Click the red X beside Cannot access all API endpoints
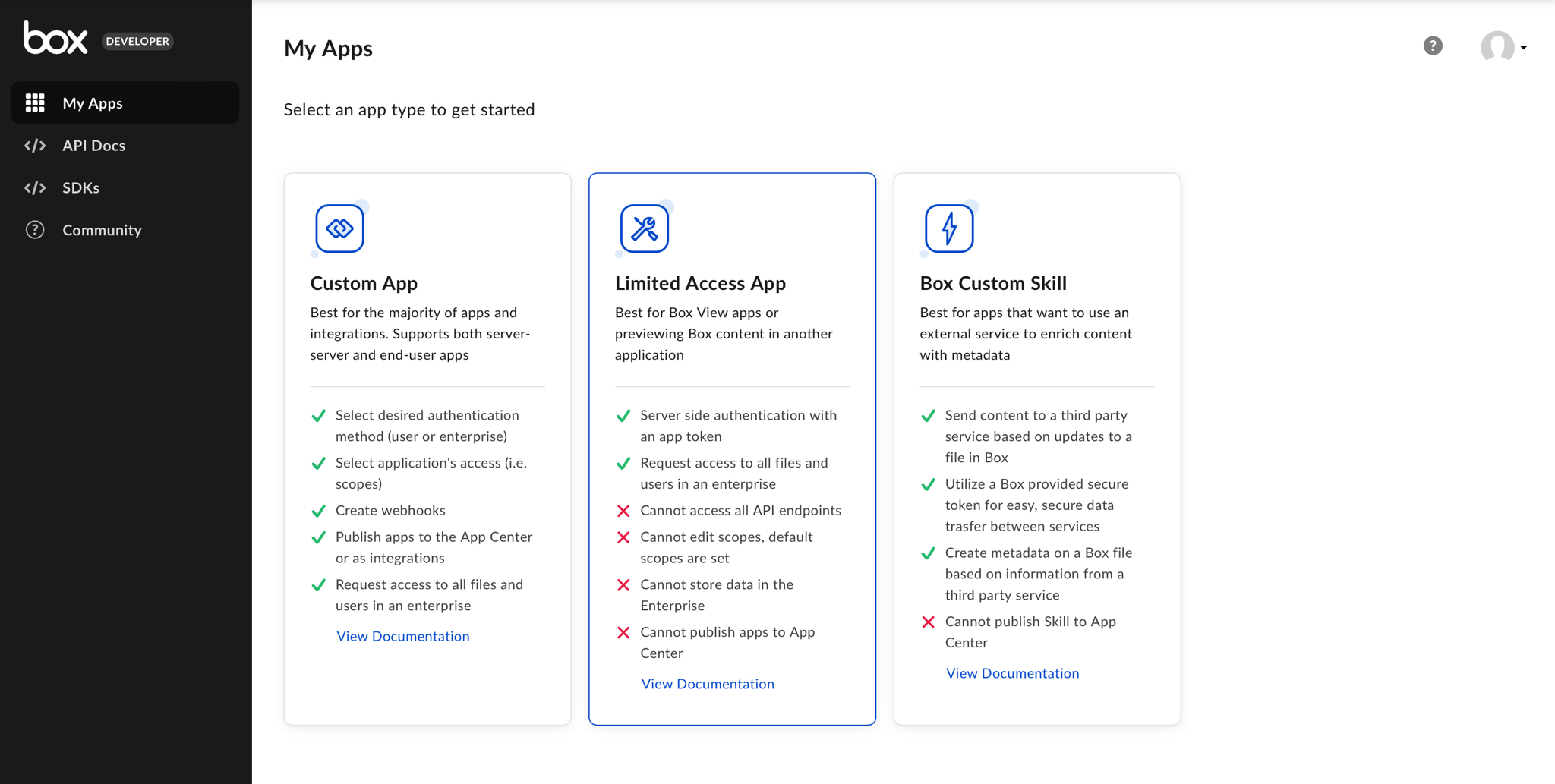The height and width of the screenshot is (784, 1555). [623, 511]
